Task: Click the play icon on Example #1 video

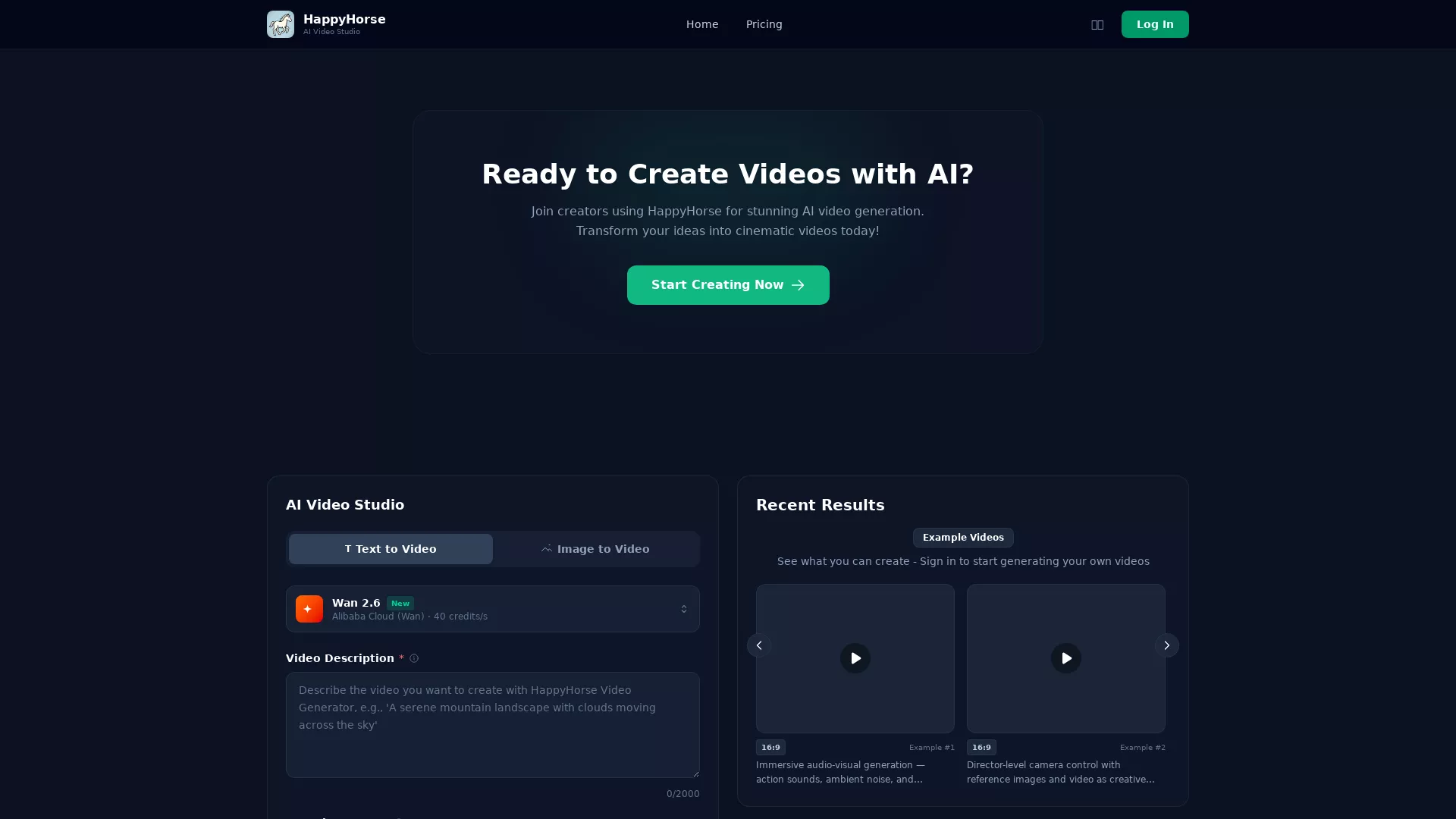Action: (855, 658)
